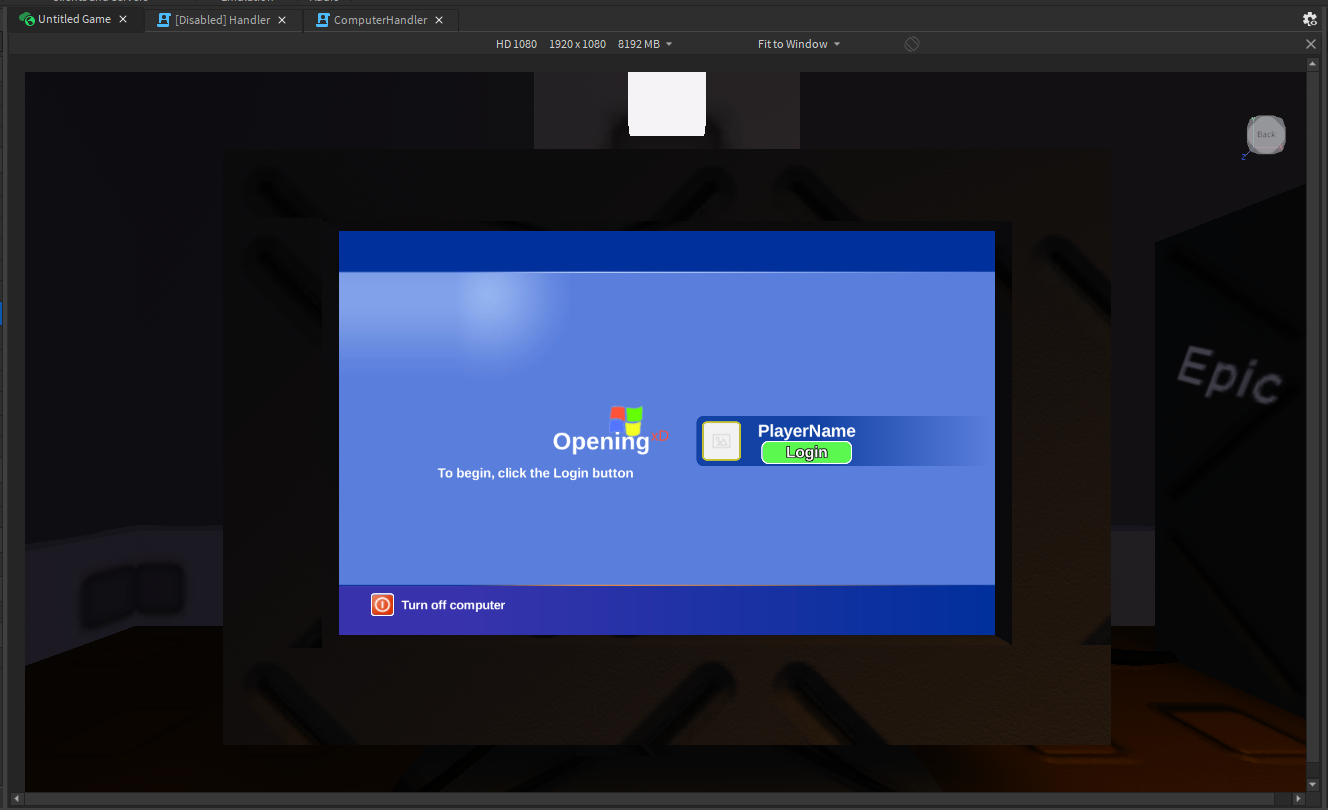Click the script icon on ComputerHandler tab
Viewport: 1328px width, 810px height.
[x=322, y=20]
